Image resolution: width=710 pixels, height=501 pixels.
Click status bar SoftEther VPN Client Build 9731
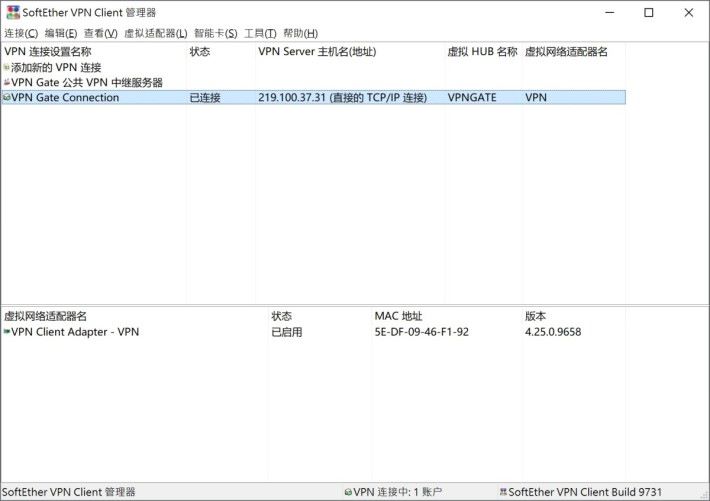(585, 492)
